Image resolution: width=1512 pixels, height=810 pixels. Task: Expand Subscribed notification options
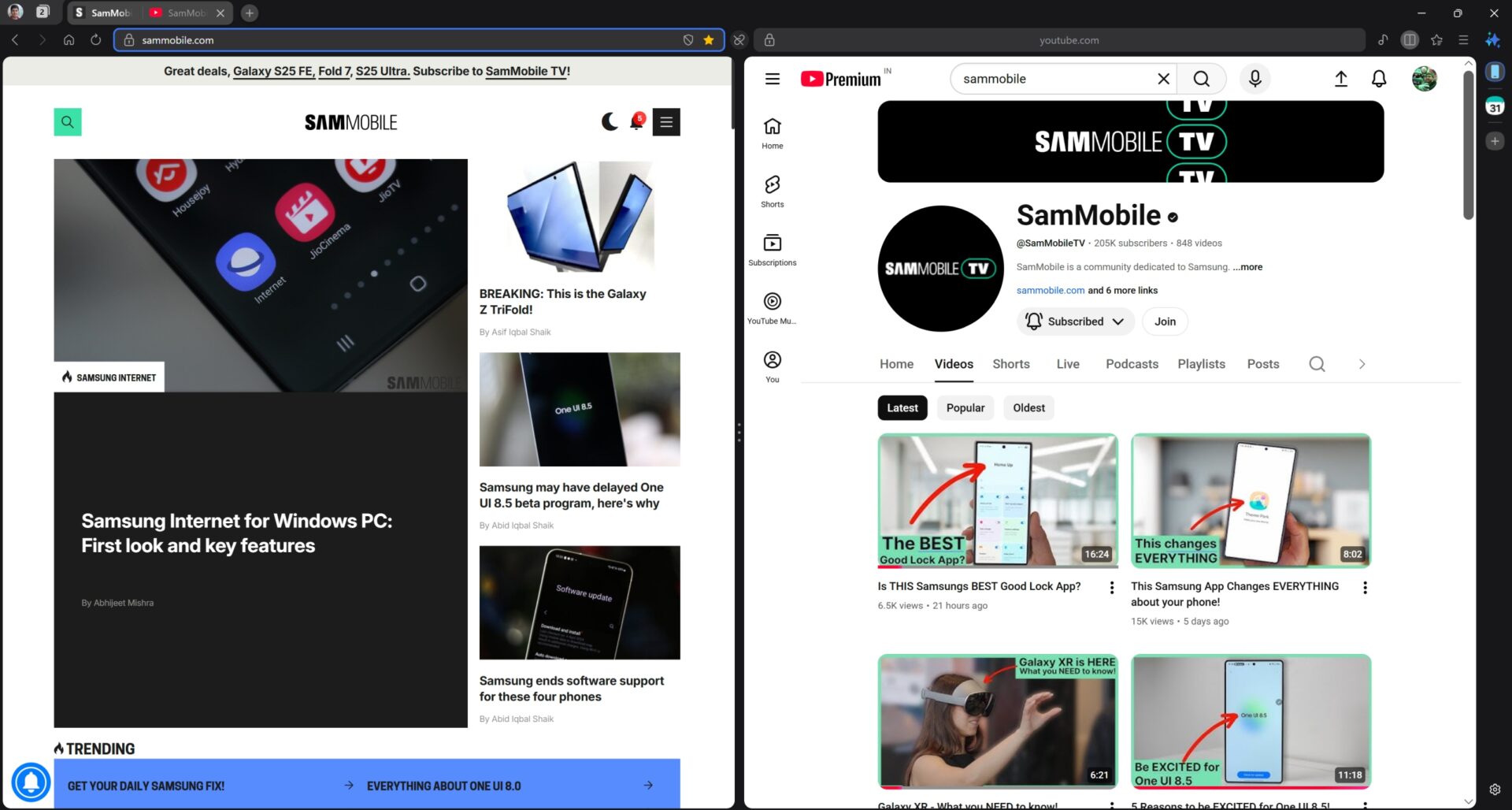(1119, 321)
